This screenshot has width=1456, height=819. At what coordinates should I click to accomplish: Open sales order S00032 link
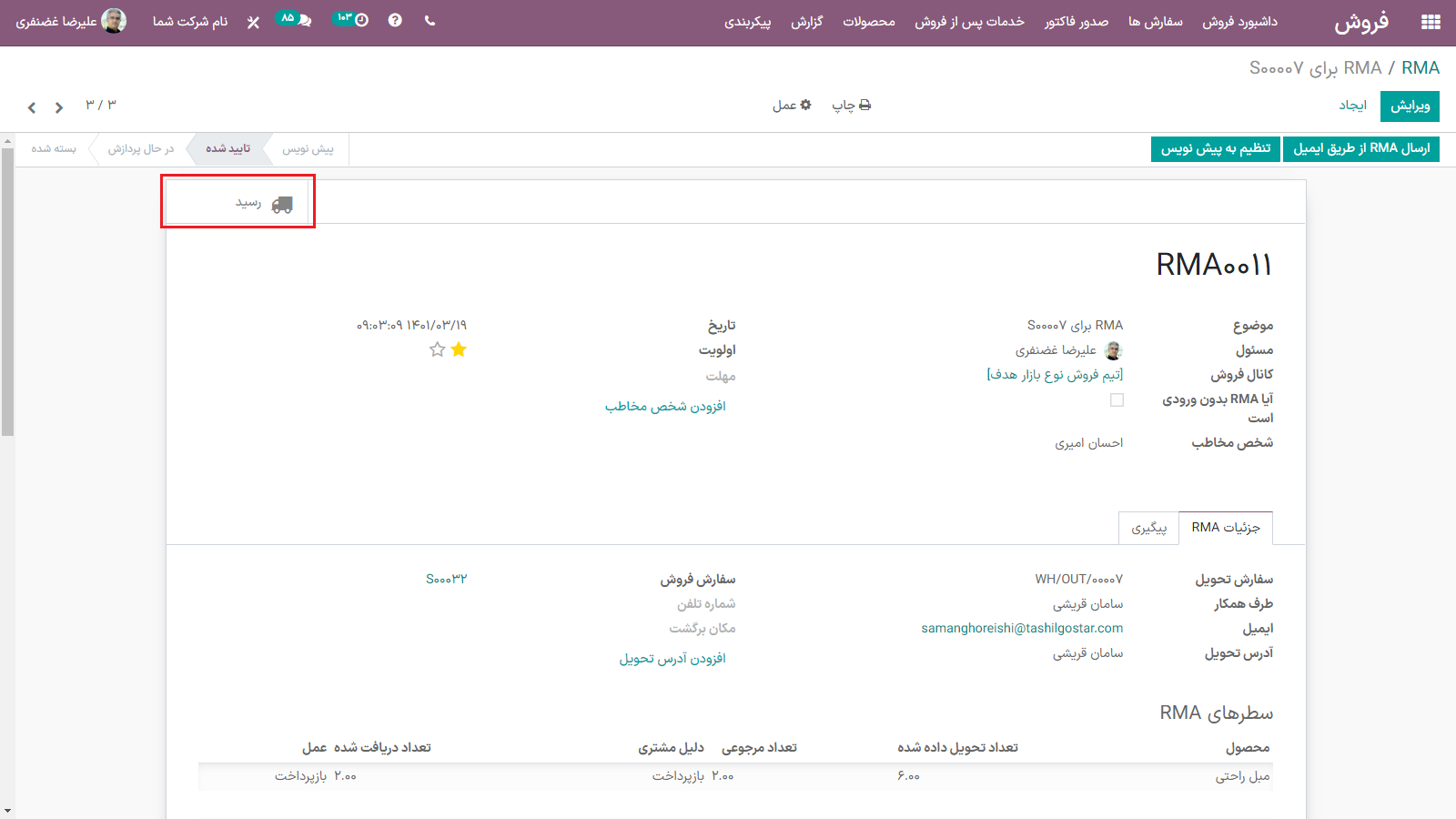click(446, 579)
